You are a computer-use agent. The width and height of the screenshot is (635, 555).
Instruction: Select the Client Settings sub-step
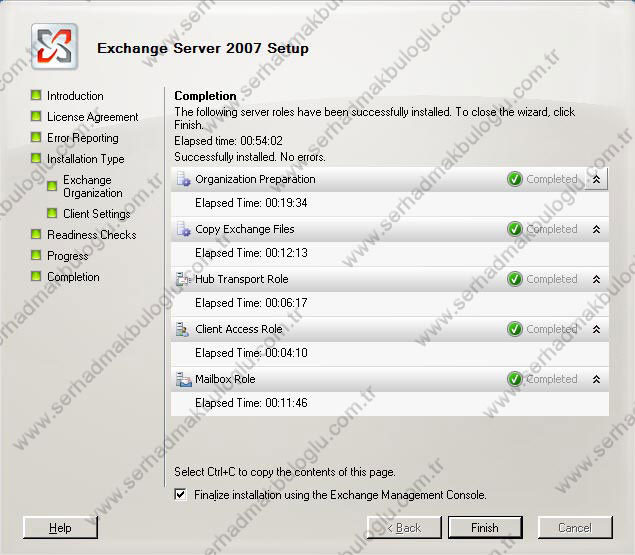[97, 214]
